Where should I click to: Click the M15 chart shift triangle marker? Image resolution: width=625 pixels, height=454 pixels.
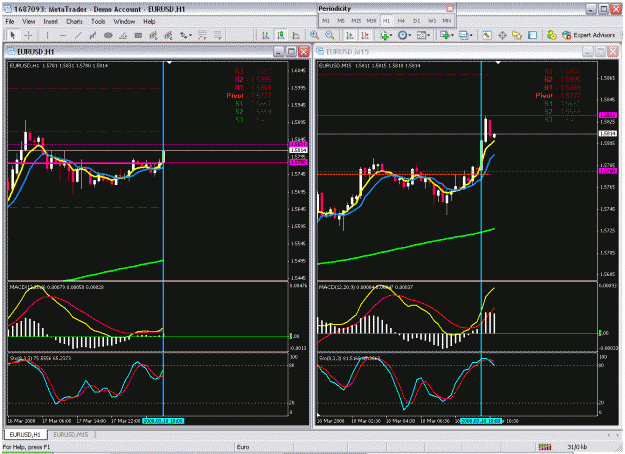(x=498, y=63)
